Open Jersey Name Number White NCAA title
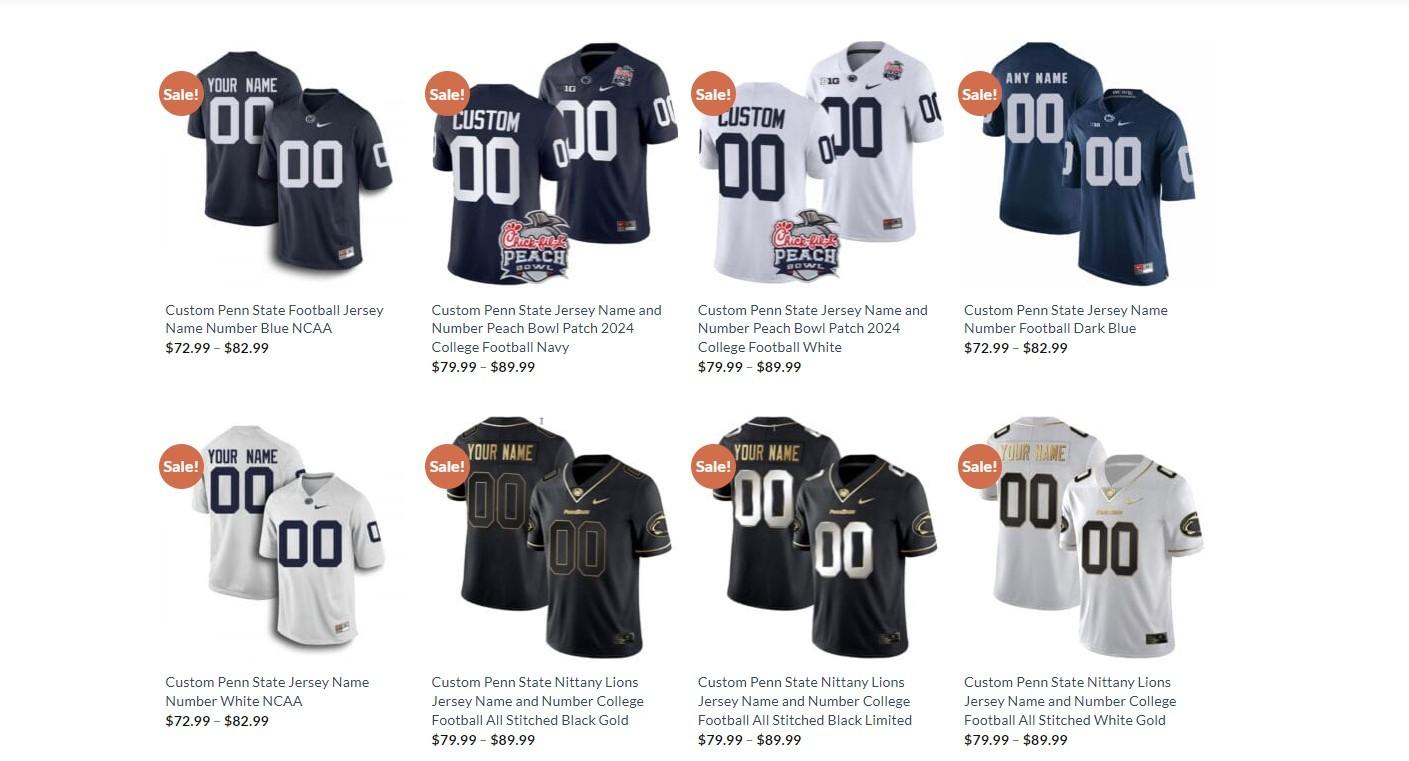 267,691
